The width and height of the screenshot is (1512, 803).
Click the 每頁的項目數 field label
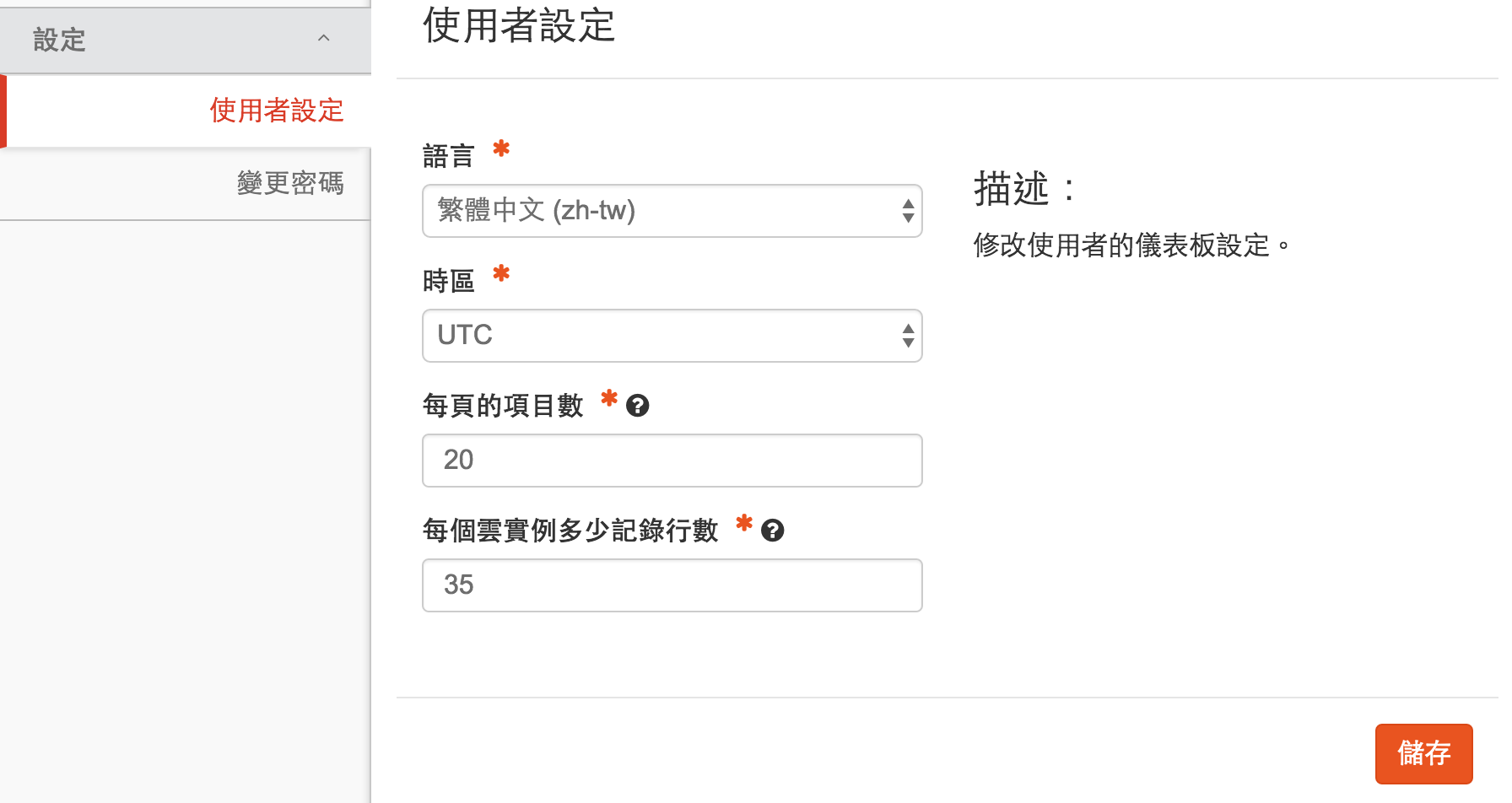coord(503,406)
